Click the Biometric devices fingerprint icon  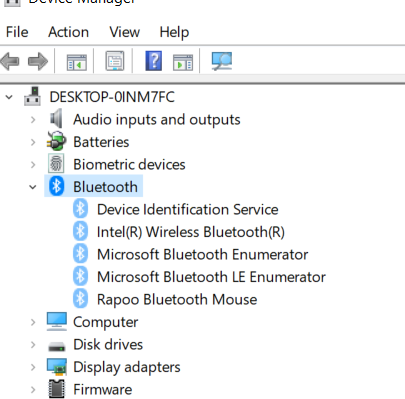[56, 163]
